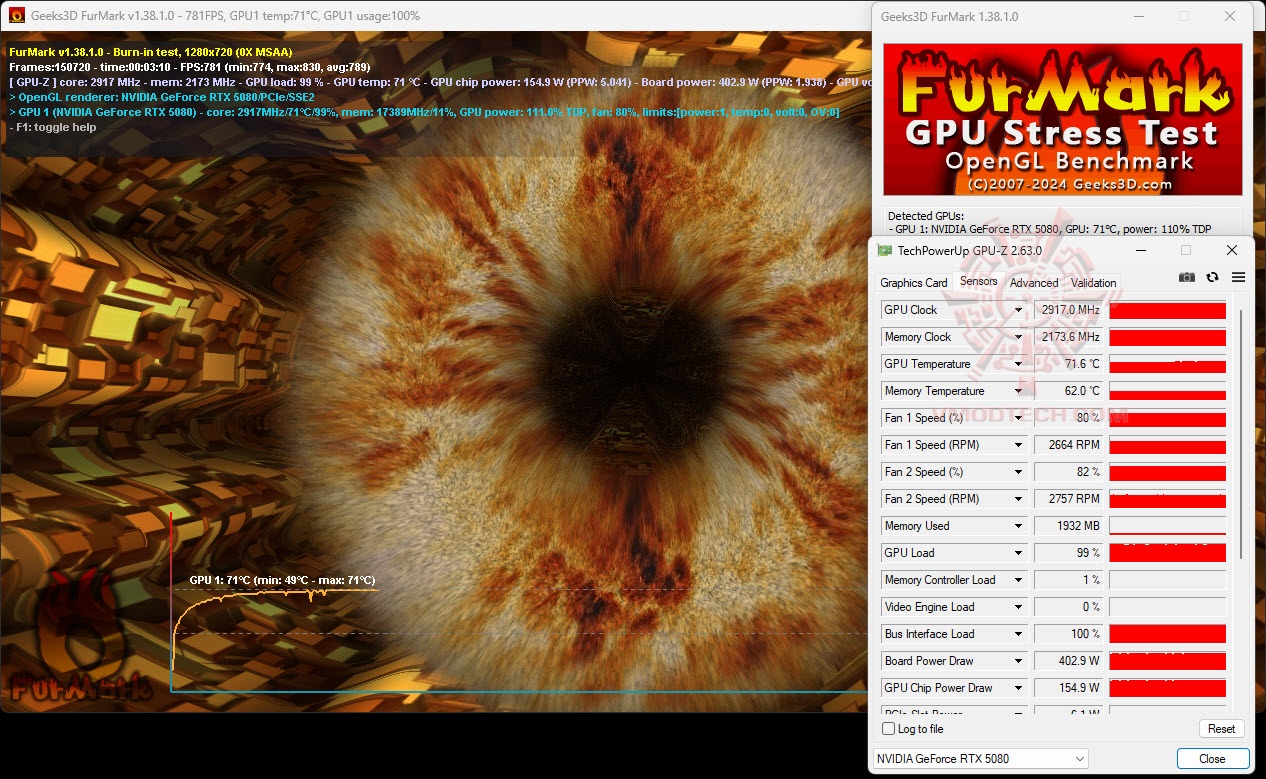Click the Bus Interface Load red graph
Viewport: 1266px width, 779px height.
tap(1167, 634)
